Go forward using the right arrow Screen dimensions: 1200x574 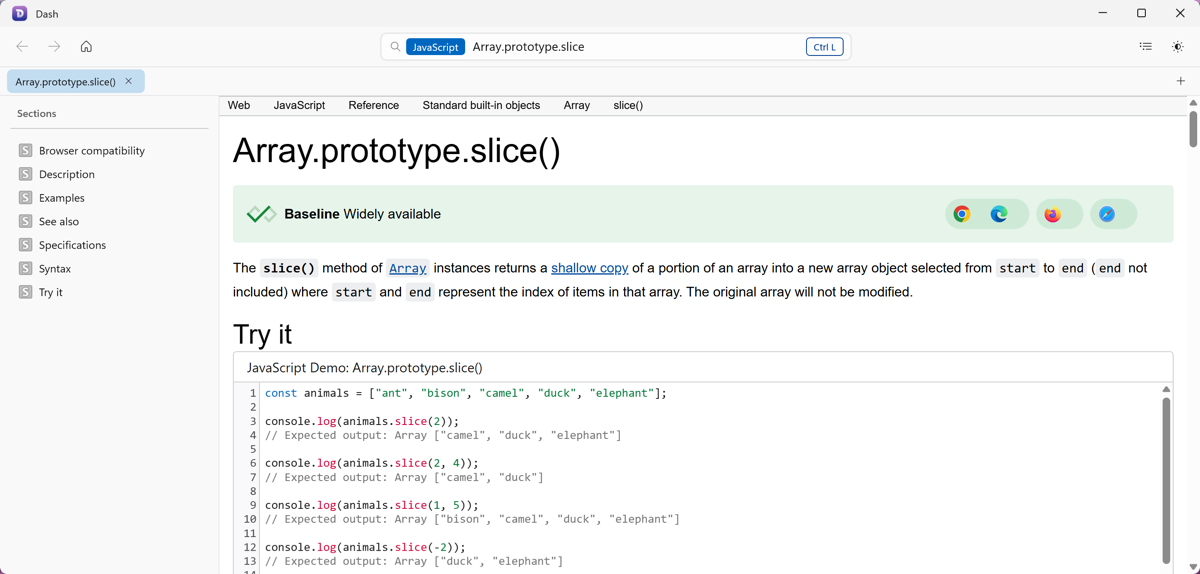click(54, 47)
